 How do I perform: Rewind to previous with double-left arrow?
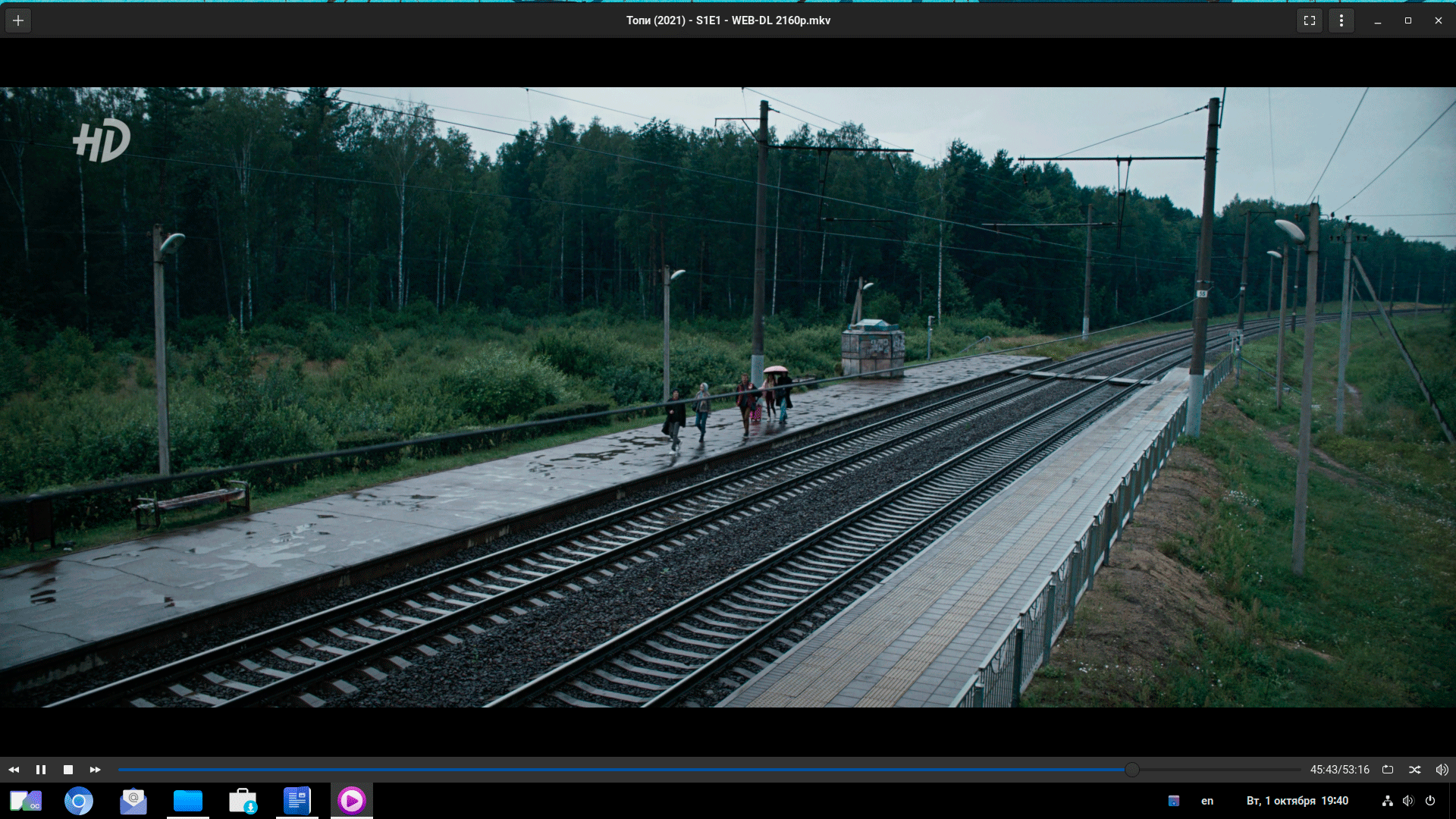14,770
